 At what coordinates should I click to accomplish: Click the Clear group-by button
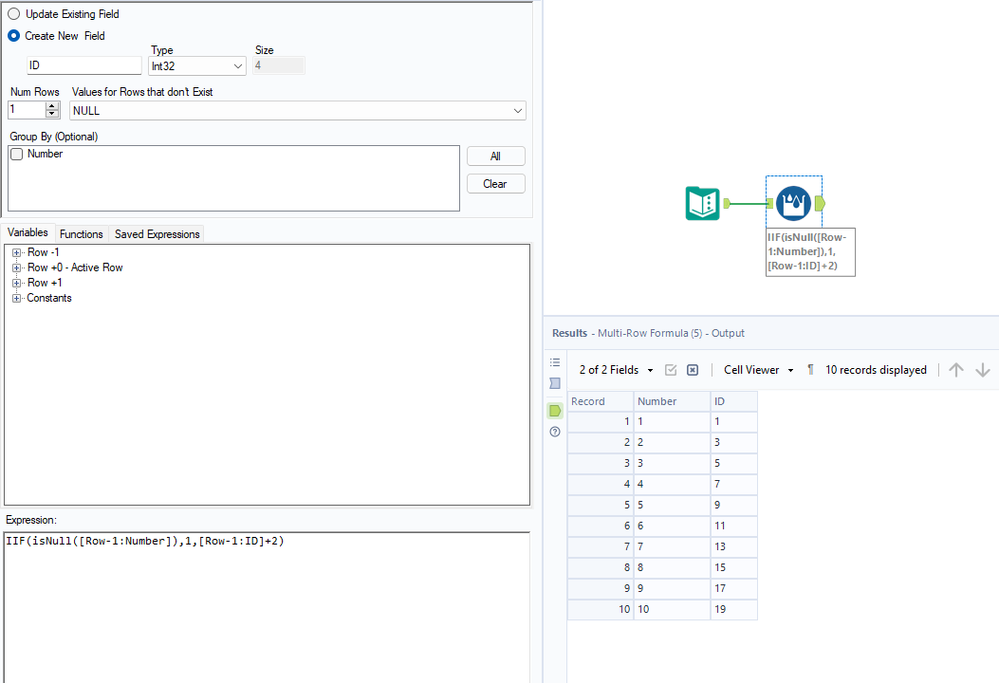pyautogui.click(x=496, y=184)
